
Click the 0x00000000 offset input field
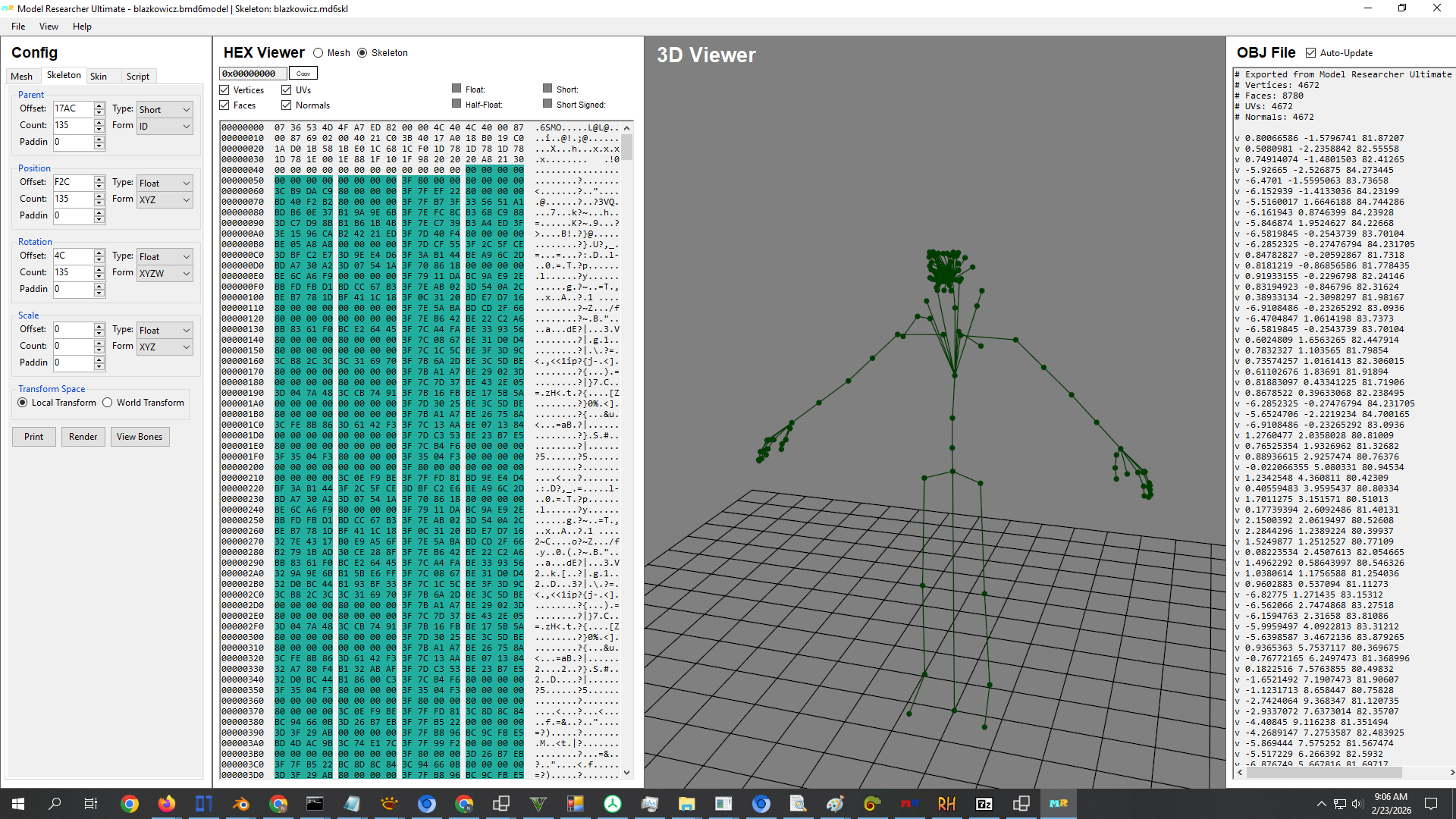[x=253, y=73]
